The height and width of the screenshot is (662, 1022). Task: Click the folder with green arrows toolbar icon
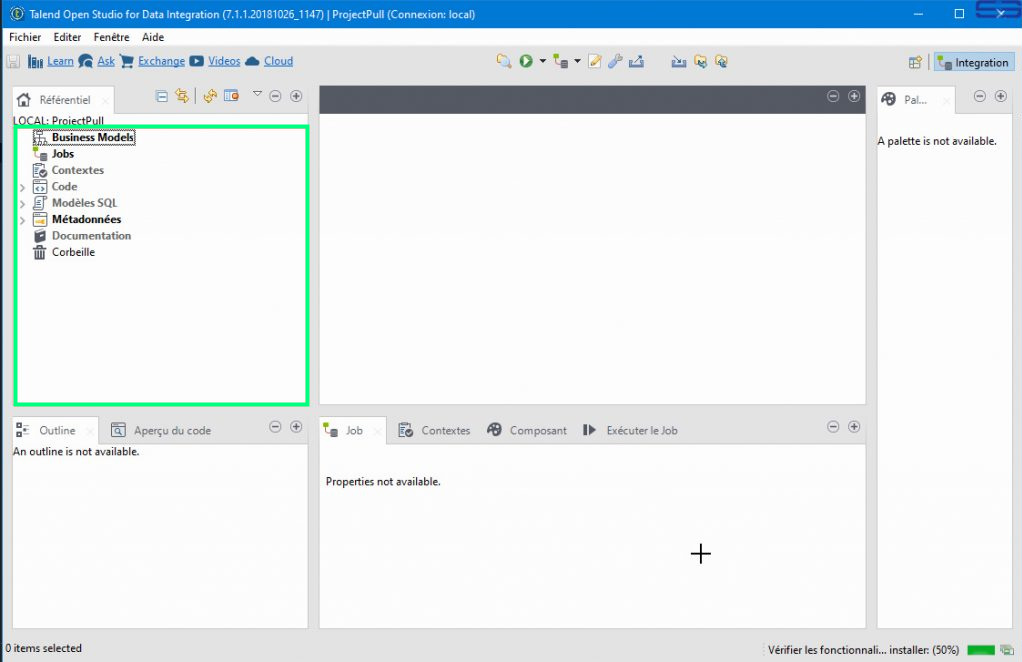click(x=701, y=61)
